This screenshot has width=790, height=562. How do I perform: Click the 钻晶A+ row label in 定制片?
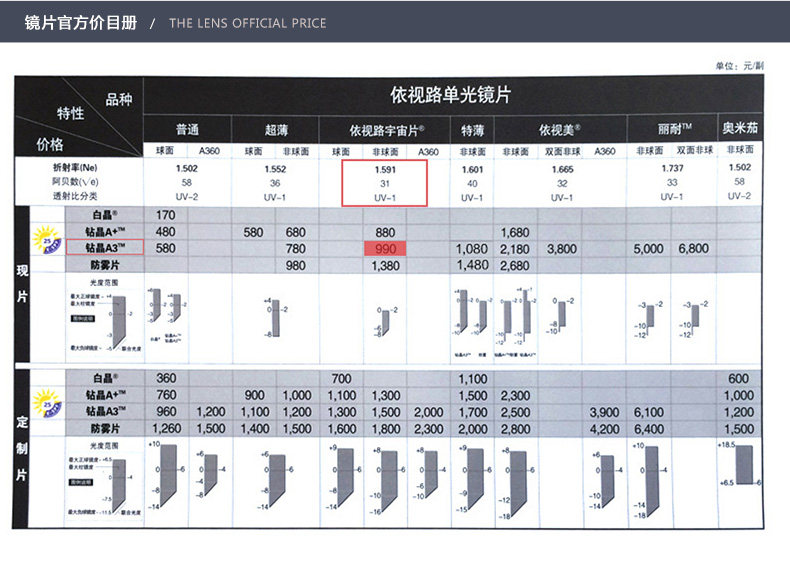[105, 395]
